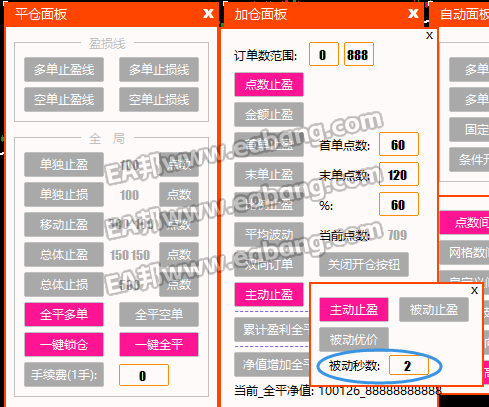The width and height of the screenshot is (489, 407).
Task: Toggle the pink 点数间 button in 自动面板
Action: pyautogui.click(x=465, y=222)
